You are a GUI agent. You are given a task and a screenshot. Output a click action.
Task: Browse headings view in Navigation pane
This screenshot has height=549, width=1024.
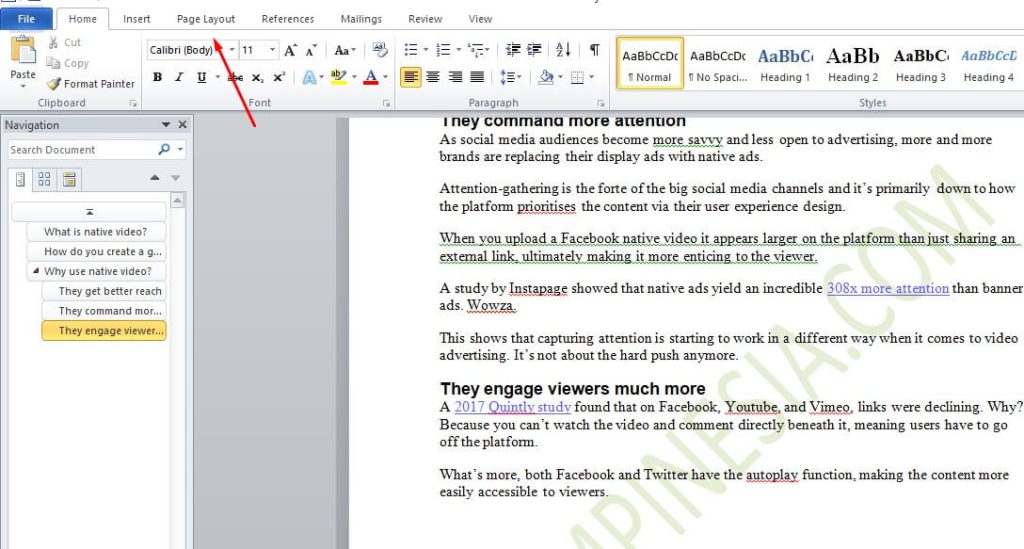(x=20, y=179)
